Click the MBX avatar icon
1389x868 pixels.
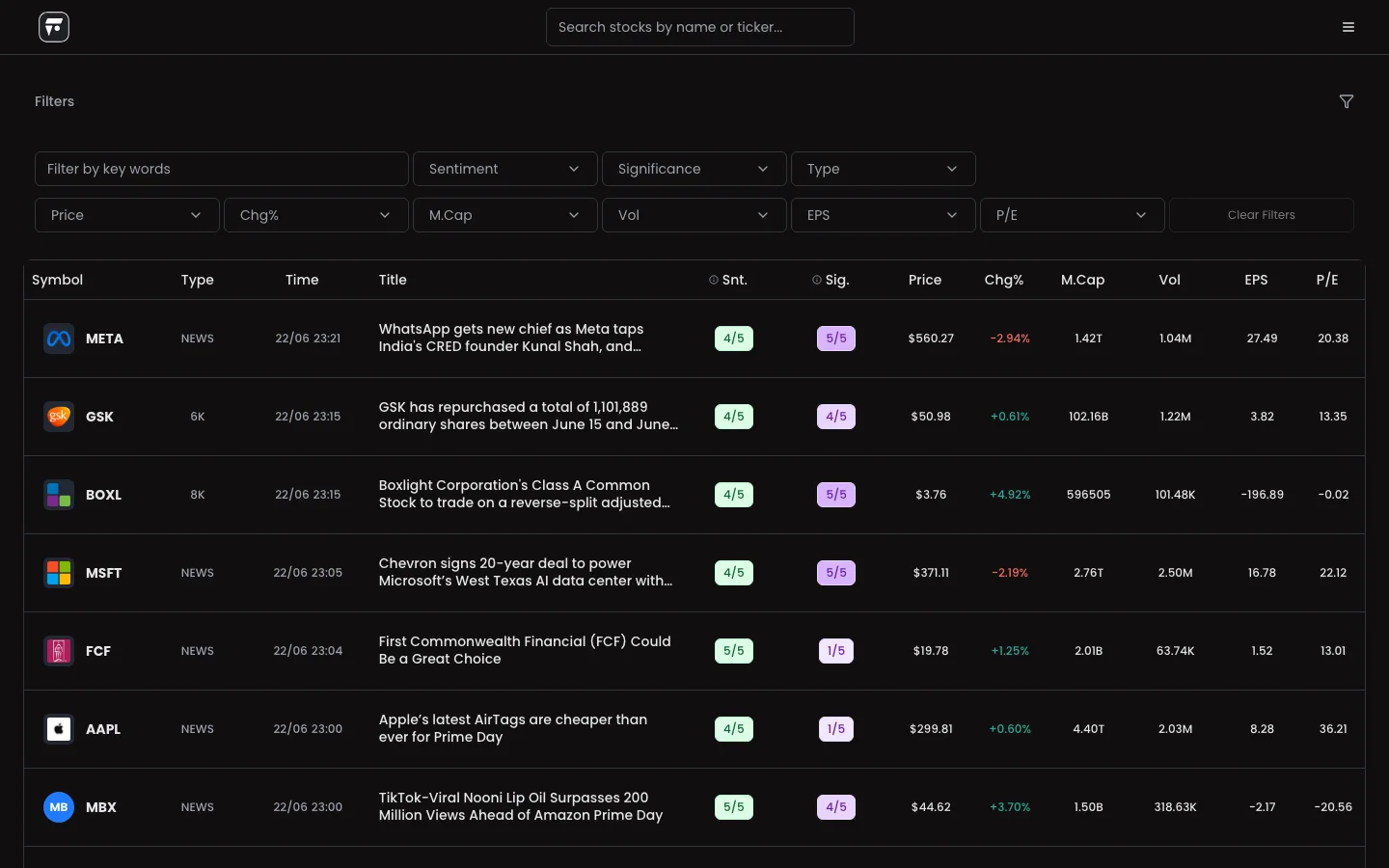[59, 807]
